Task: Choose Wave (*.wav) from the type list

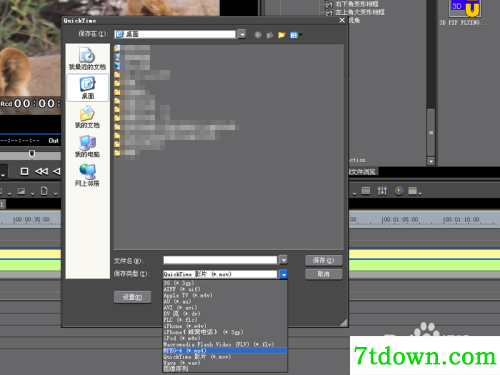Action: click(x=224, y=363)
